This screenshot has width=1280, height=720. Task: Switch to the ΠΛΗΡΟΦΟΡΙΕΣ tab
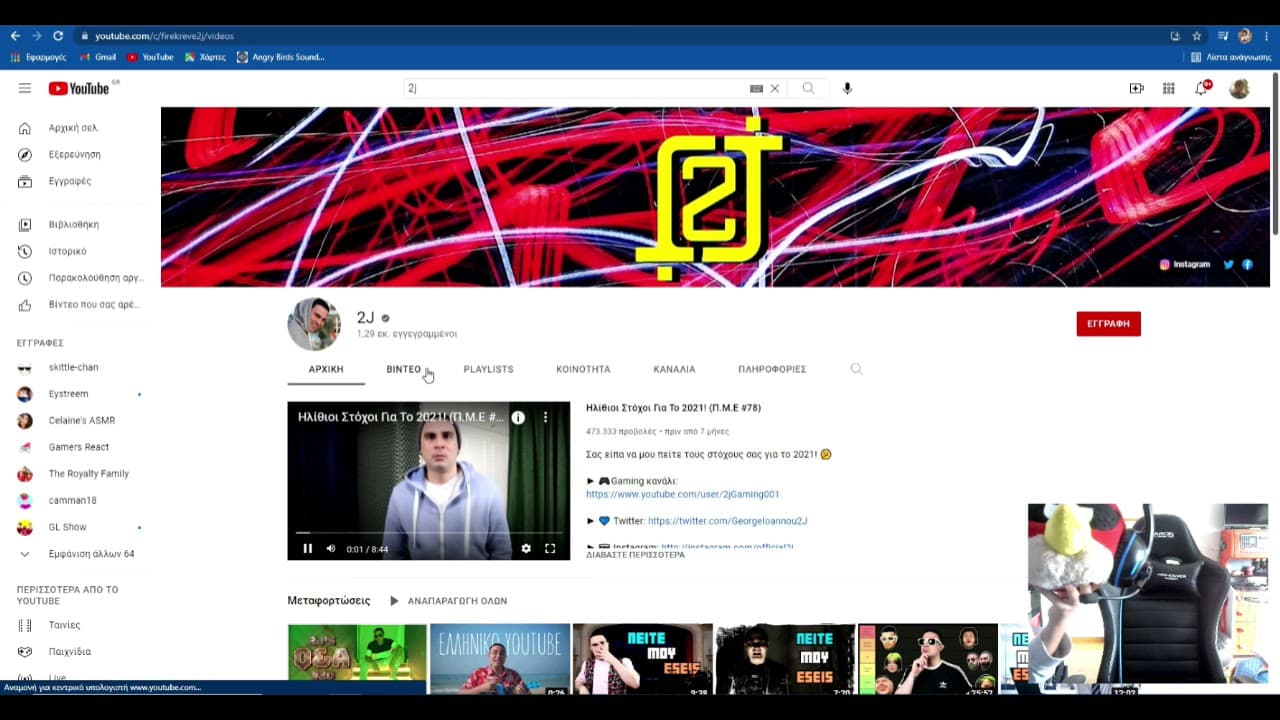(772, 369)
